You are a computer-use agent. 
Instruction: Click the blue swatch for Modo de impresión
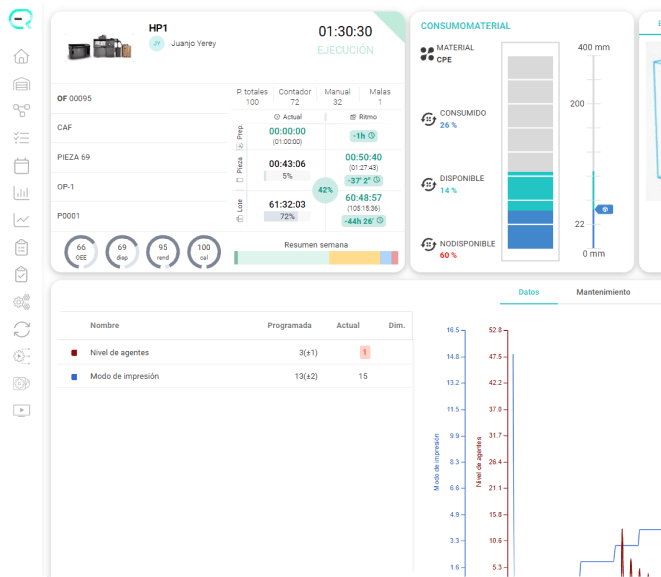tap(74, 377)
